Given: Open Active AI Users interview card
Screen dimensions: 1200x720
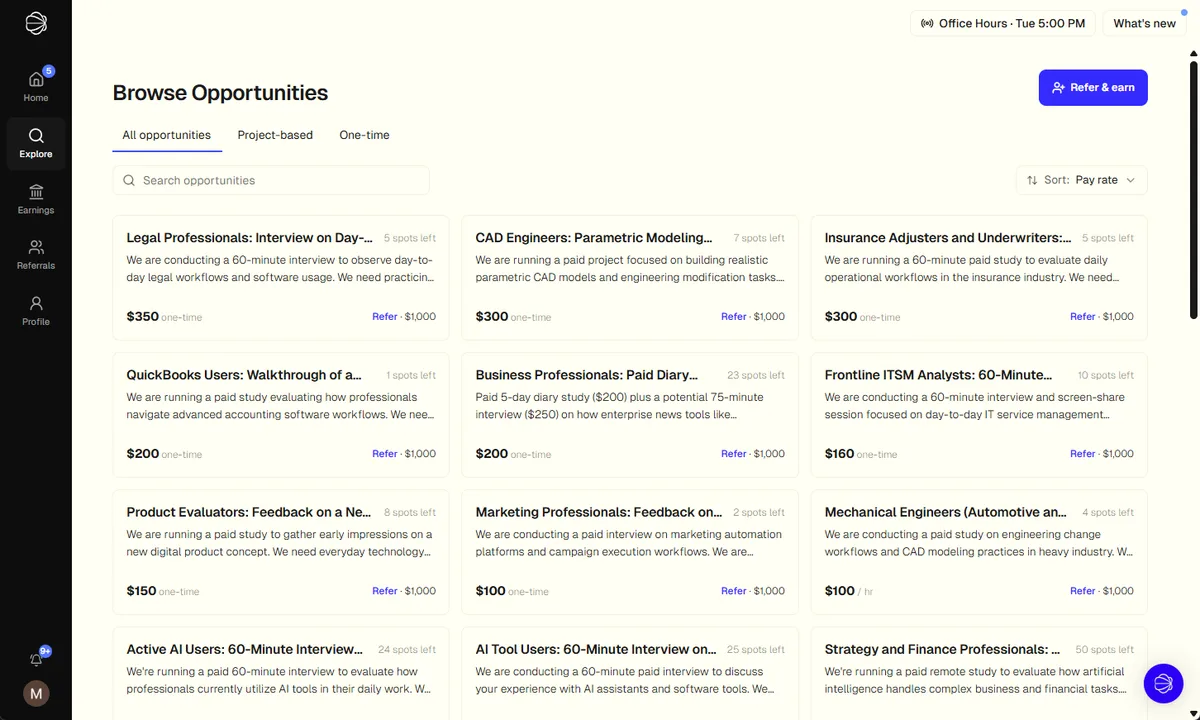Looking at the screenshot, I should pyautogui.click(x=281, y=674).
